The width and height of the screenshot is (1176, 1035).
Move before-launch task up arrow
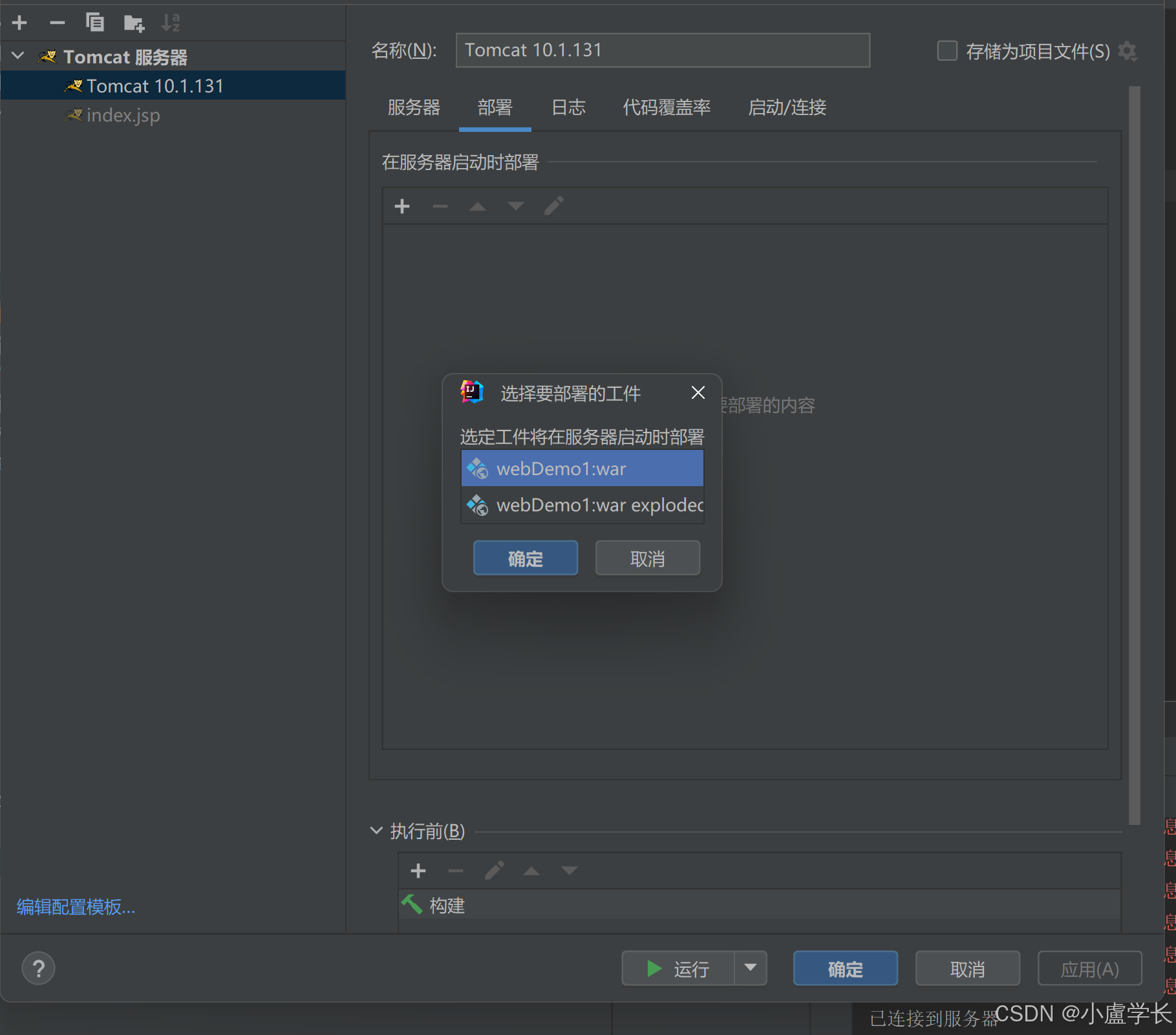[x=531, y=871]
